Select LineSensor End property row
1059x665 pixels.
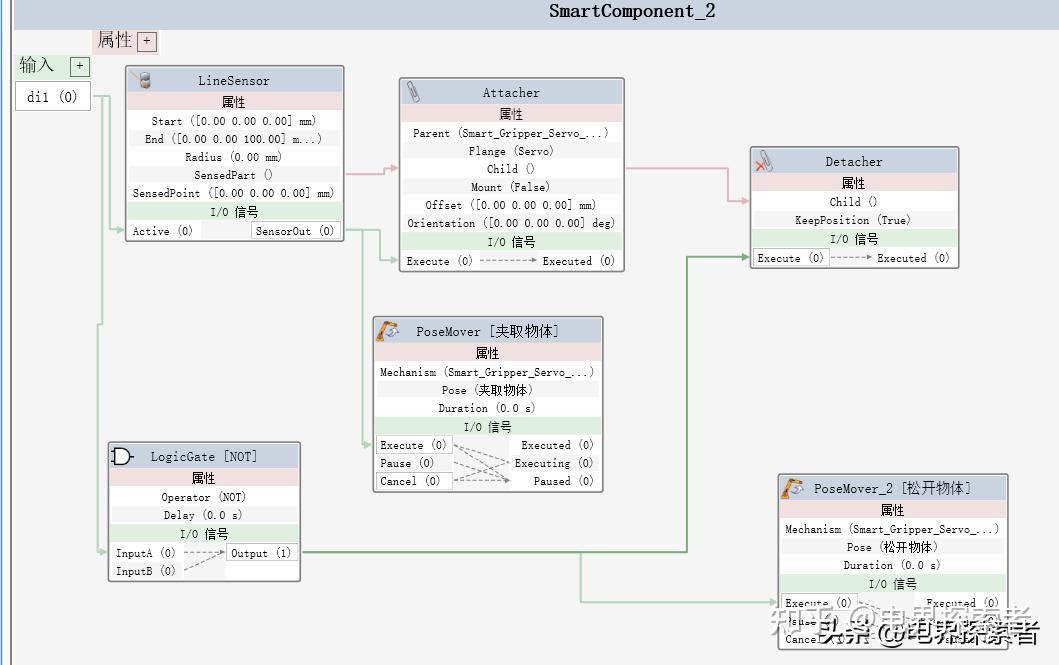click(234, 138)
